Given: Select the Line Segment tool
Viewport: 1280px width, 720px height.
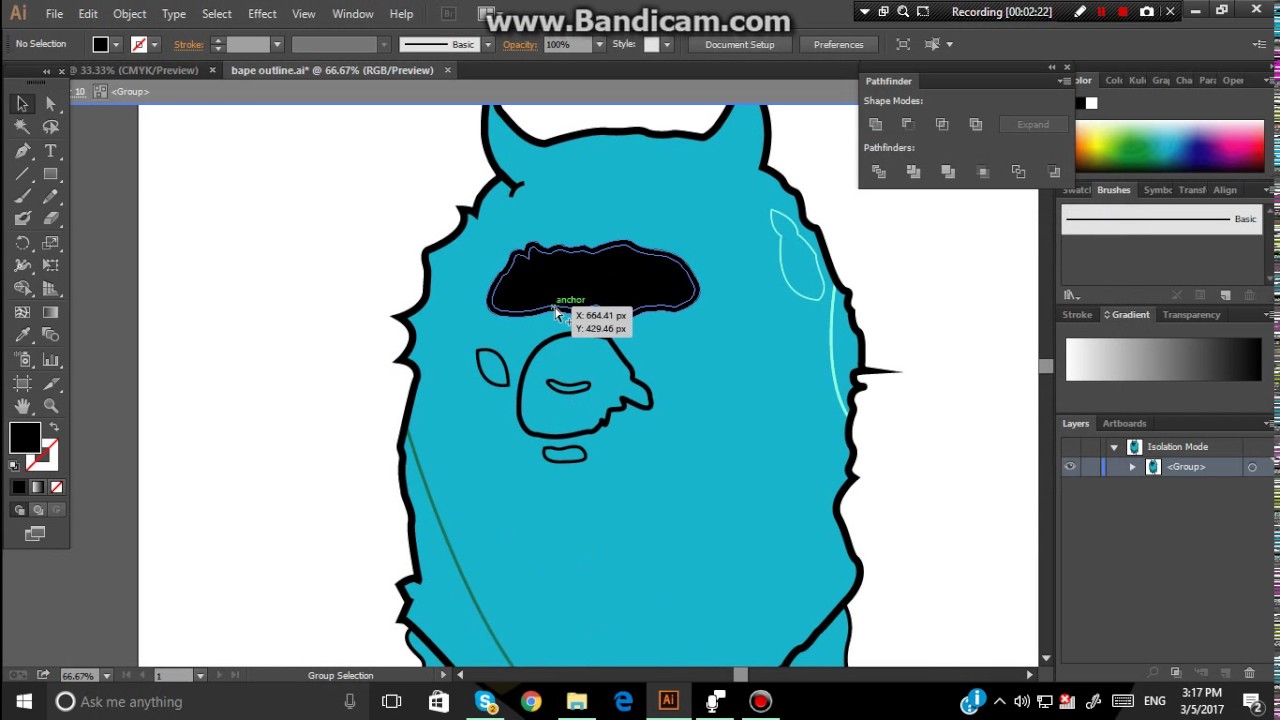Looking at the screenshot, I should (x=22, y=174).
